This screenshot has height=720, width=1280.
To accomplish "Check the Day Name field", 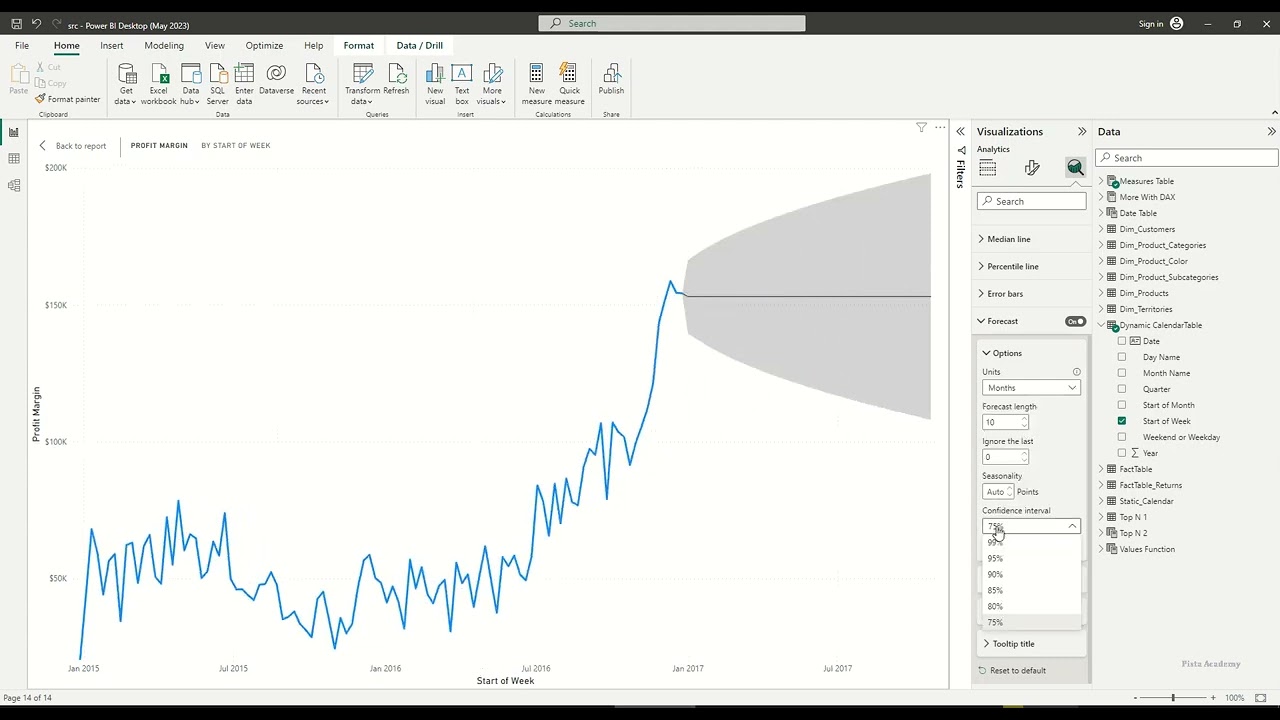I will point(1122,357).
